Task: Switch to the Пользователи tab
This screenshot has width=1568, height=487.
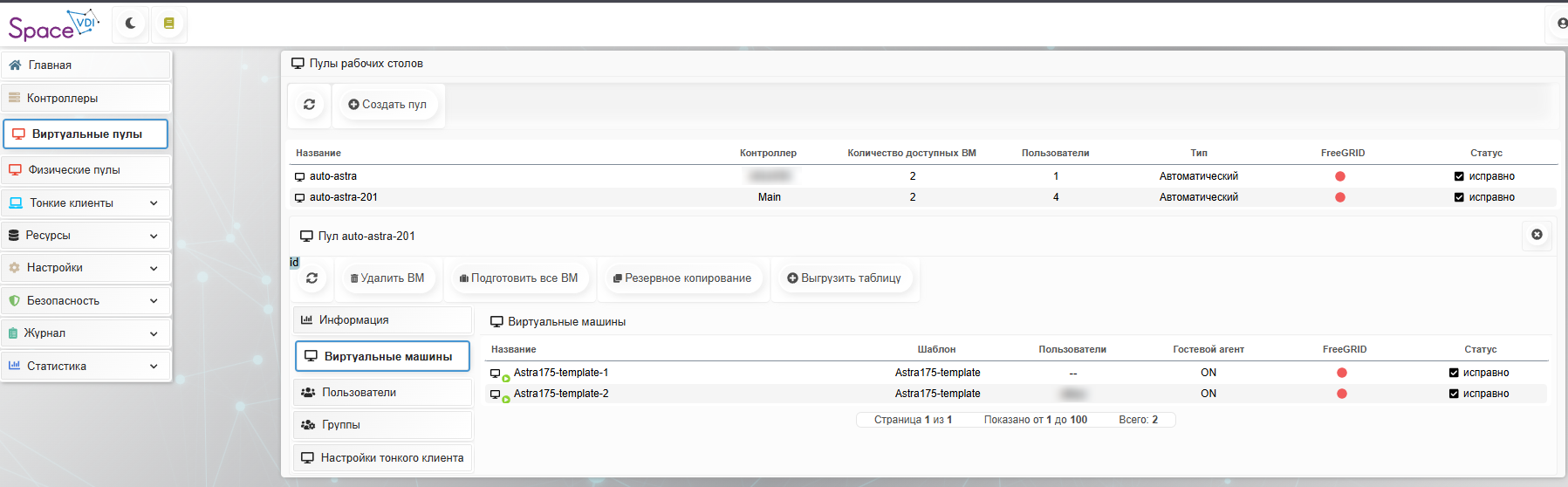Action: click(383, 393)
